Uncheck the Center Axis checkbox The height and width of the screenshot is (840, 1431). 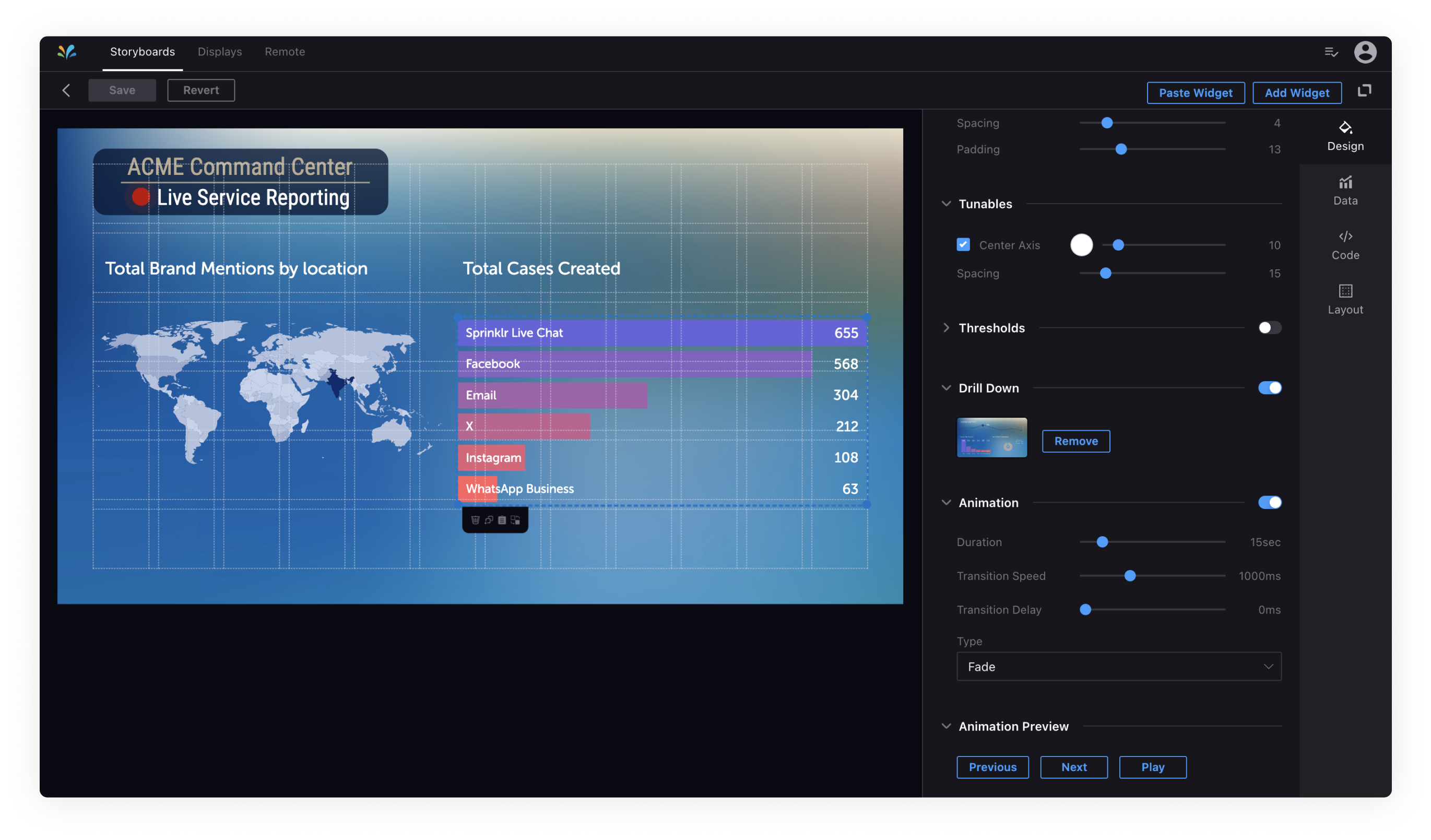[x=963, y=244]
